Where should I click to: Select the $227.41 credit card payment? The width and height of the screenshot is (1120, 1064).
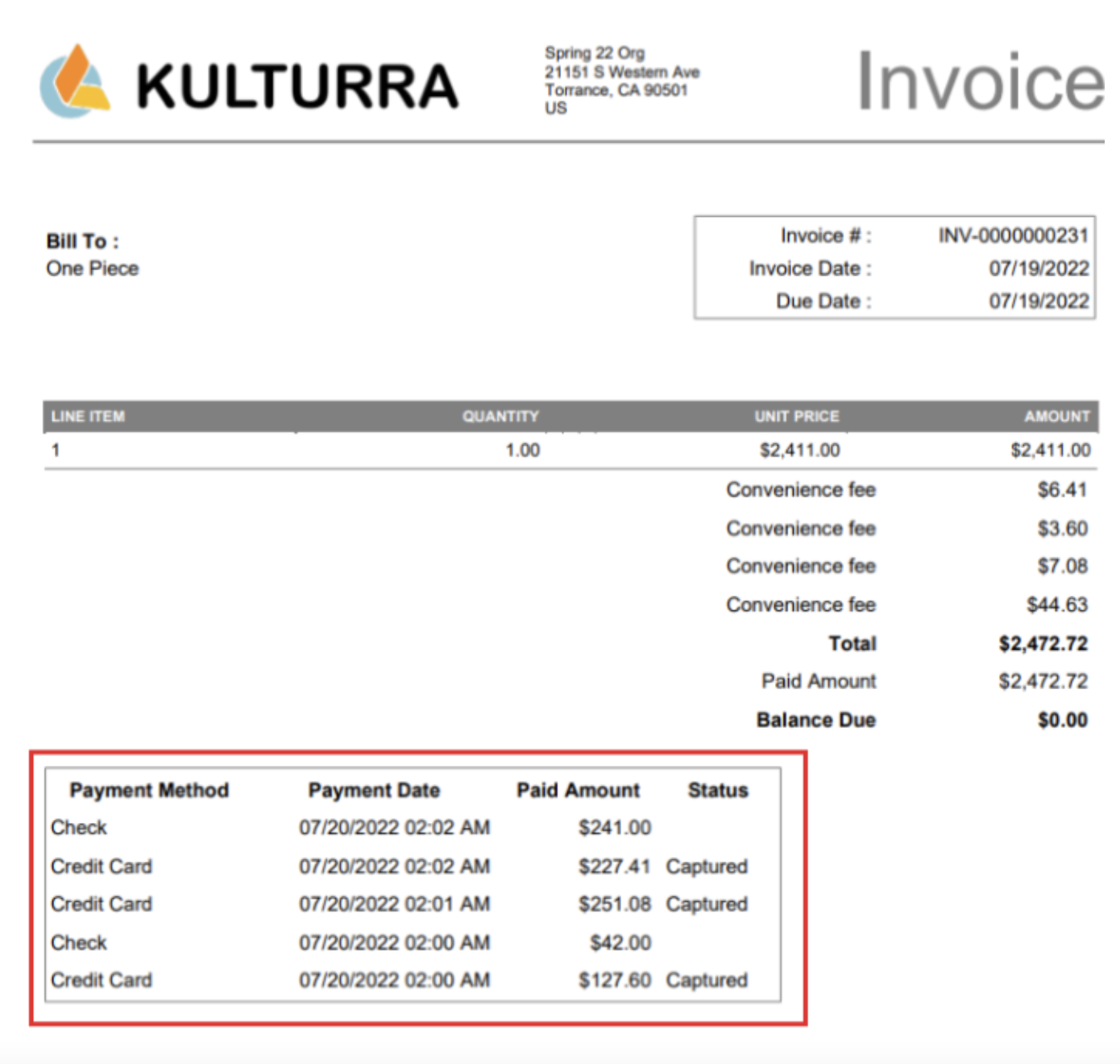click(615, 867)
